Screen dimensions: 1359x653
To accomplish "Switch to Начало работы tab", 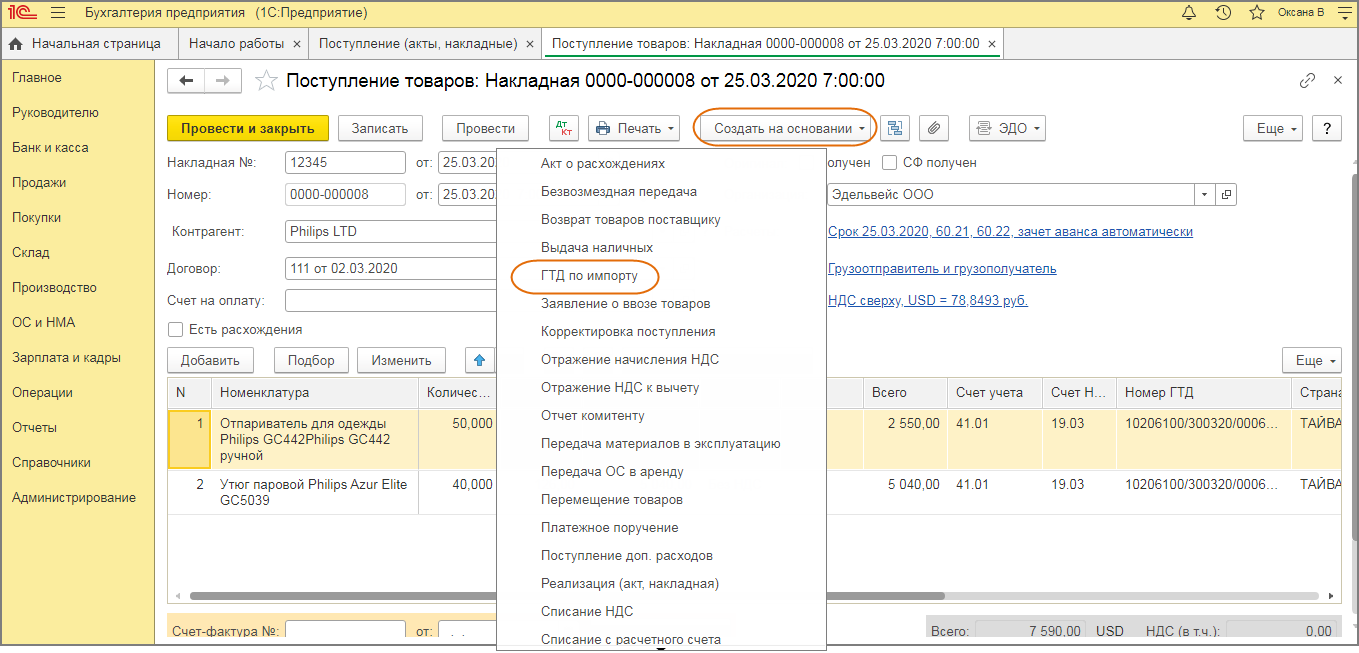I will click(x=236, y=44).
